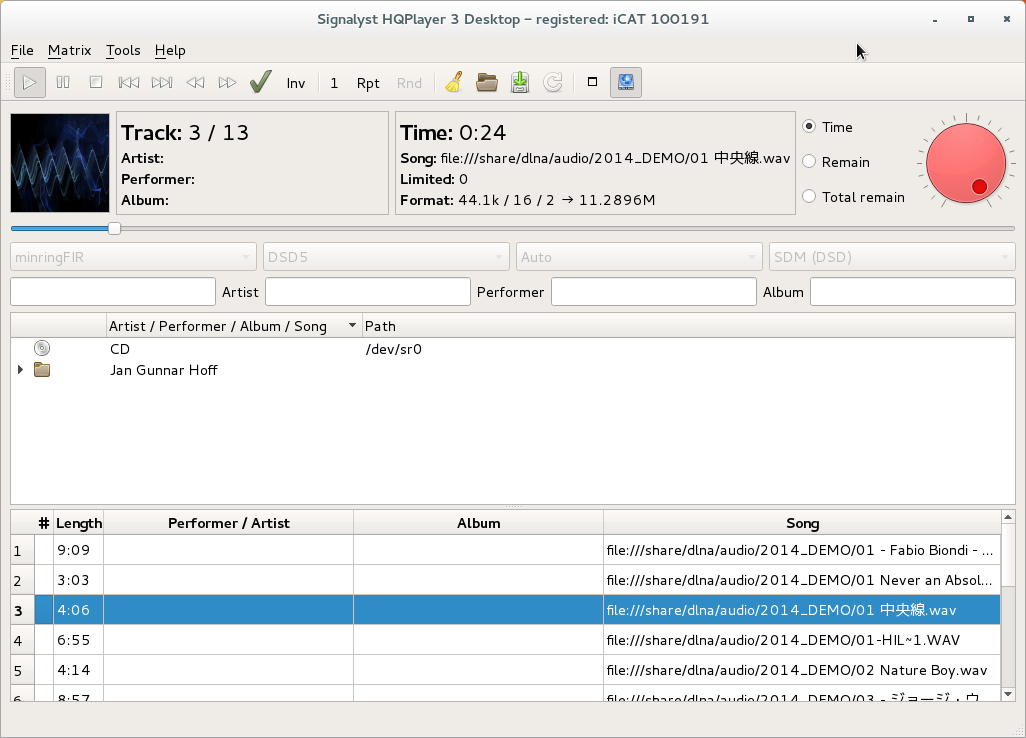
Task: Clear the playlist with the broom icon
Action: [x=454, y=82]
